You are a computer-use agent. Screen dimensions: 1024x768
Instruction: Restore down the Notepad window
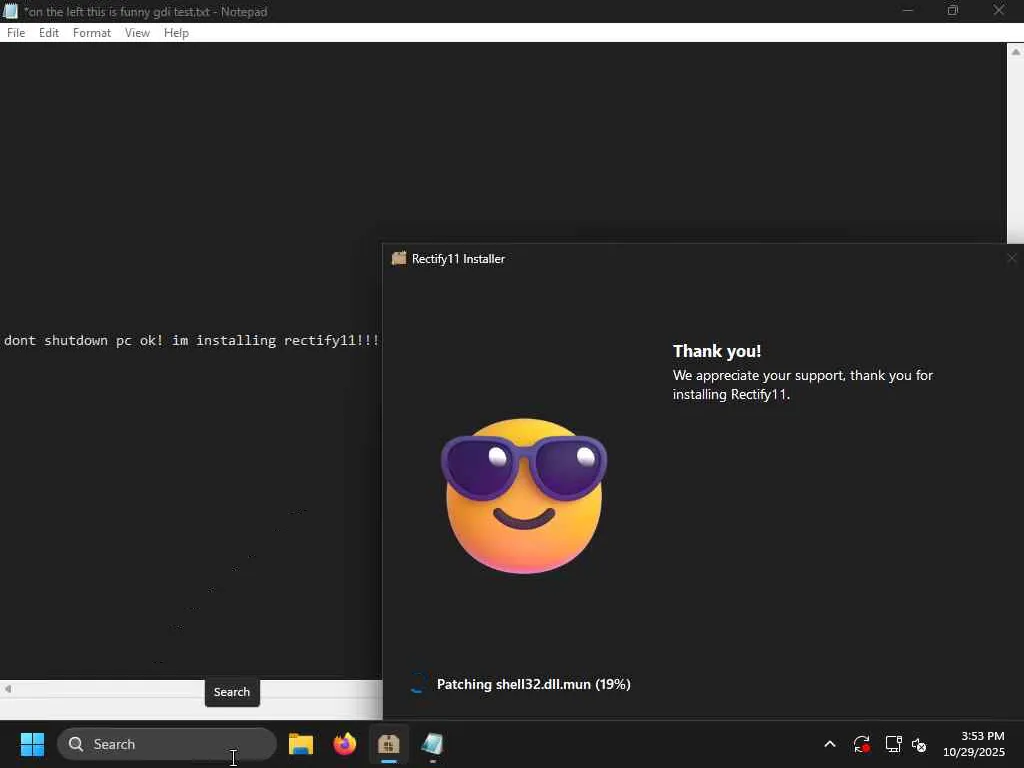point(953,10)
